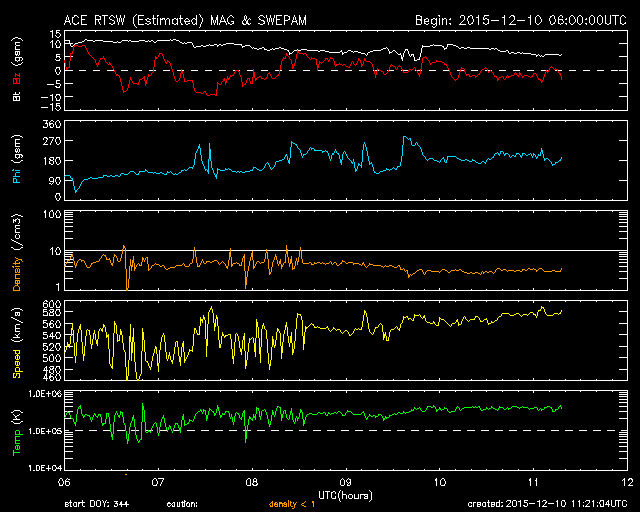
Task: Click the "5" tick on the Bt Bz axis
Action: point(58,57)
